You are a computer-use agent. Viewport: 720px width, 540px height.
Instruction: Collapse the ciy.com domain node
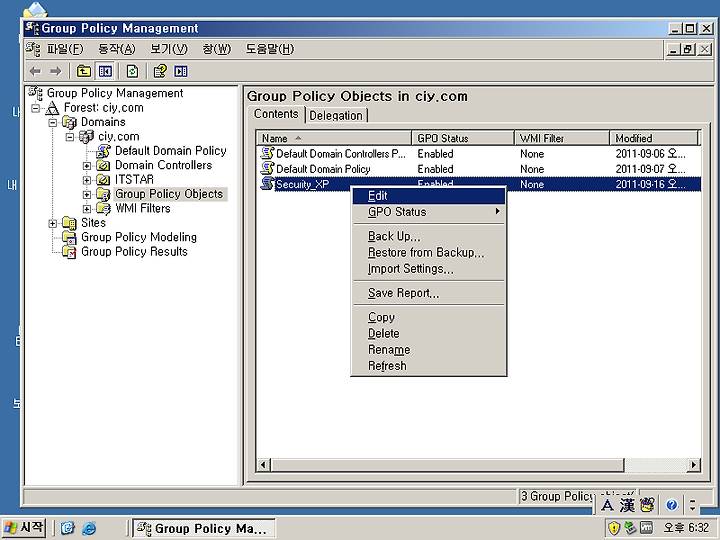(70, 136)
